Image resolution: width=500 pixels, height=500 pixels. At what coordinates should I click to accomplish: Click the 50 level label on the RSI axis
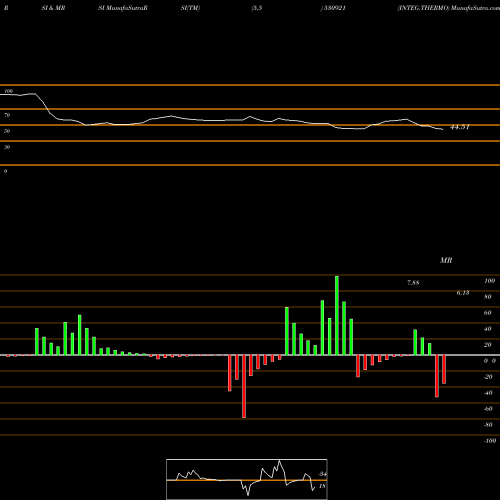[x=7, y=131]
